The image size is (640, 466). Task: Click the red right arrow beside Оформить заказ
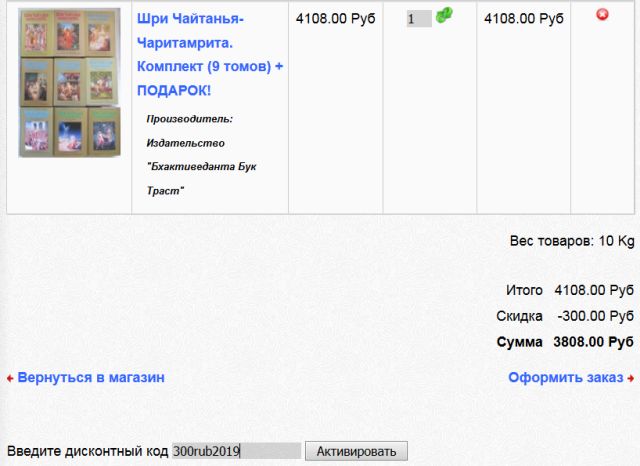coord(631,379)
